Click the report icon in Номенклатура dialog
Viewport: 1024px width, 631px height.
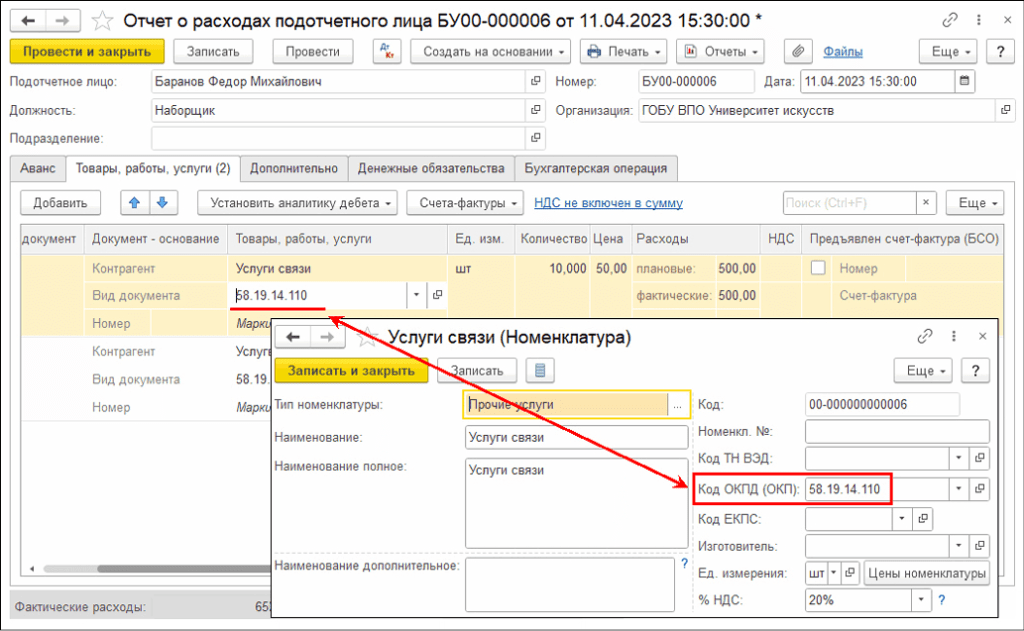point(540,370)
